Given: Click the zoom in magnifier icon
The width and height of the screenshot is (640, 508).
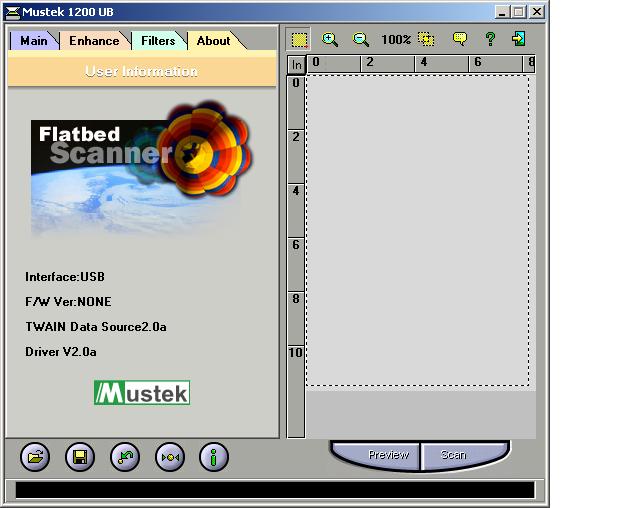Looking at the screenshot, I should click(329, 40).
